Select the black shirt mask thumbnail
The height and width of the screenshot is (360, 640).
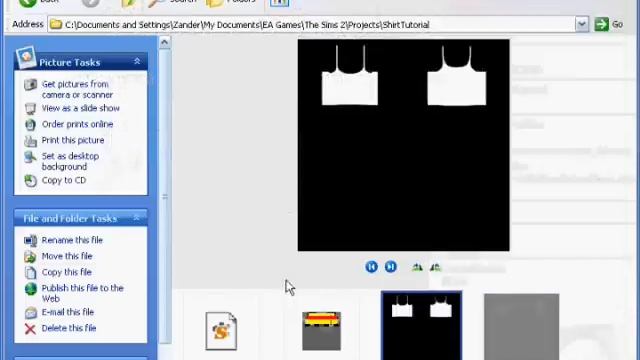(x=422, y=326)
